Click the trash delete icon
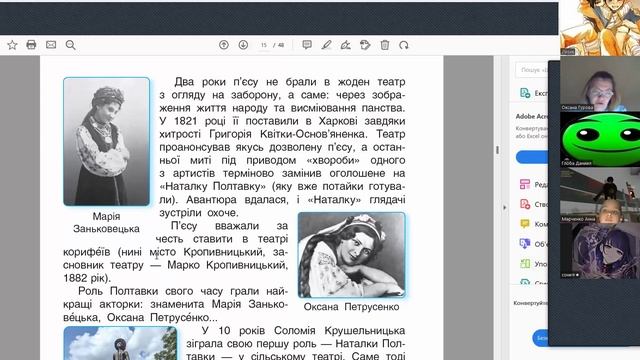This screenshot has width=640, height=360. pos(384,45)
